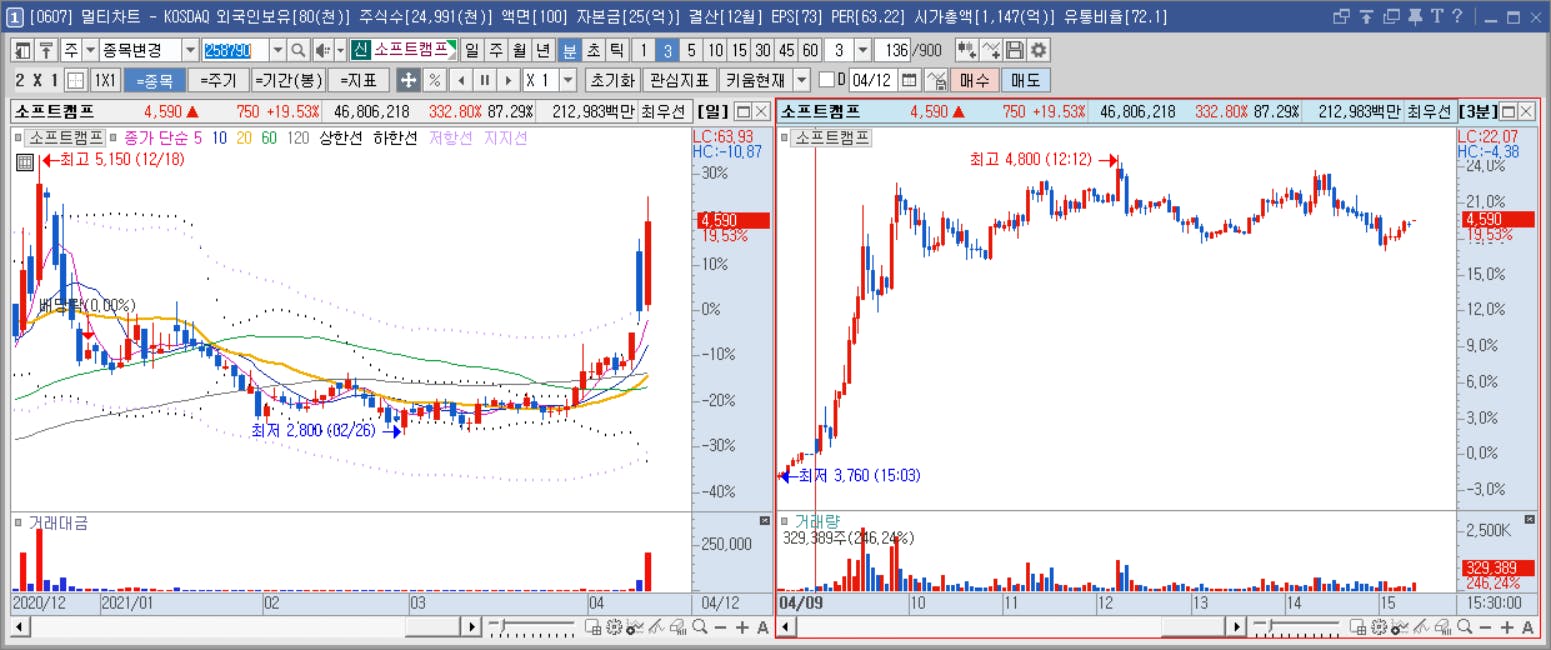Click the 매수 buy button
1551x650 pixels.
974,80
